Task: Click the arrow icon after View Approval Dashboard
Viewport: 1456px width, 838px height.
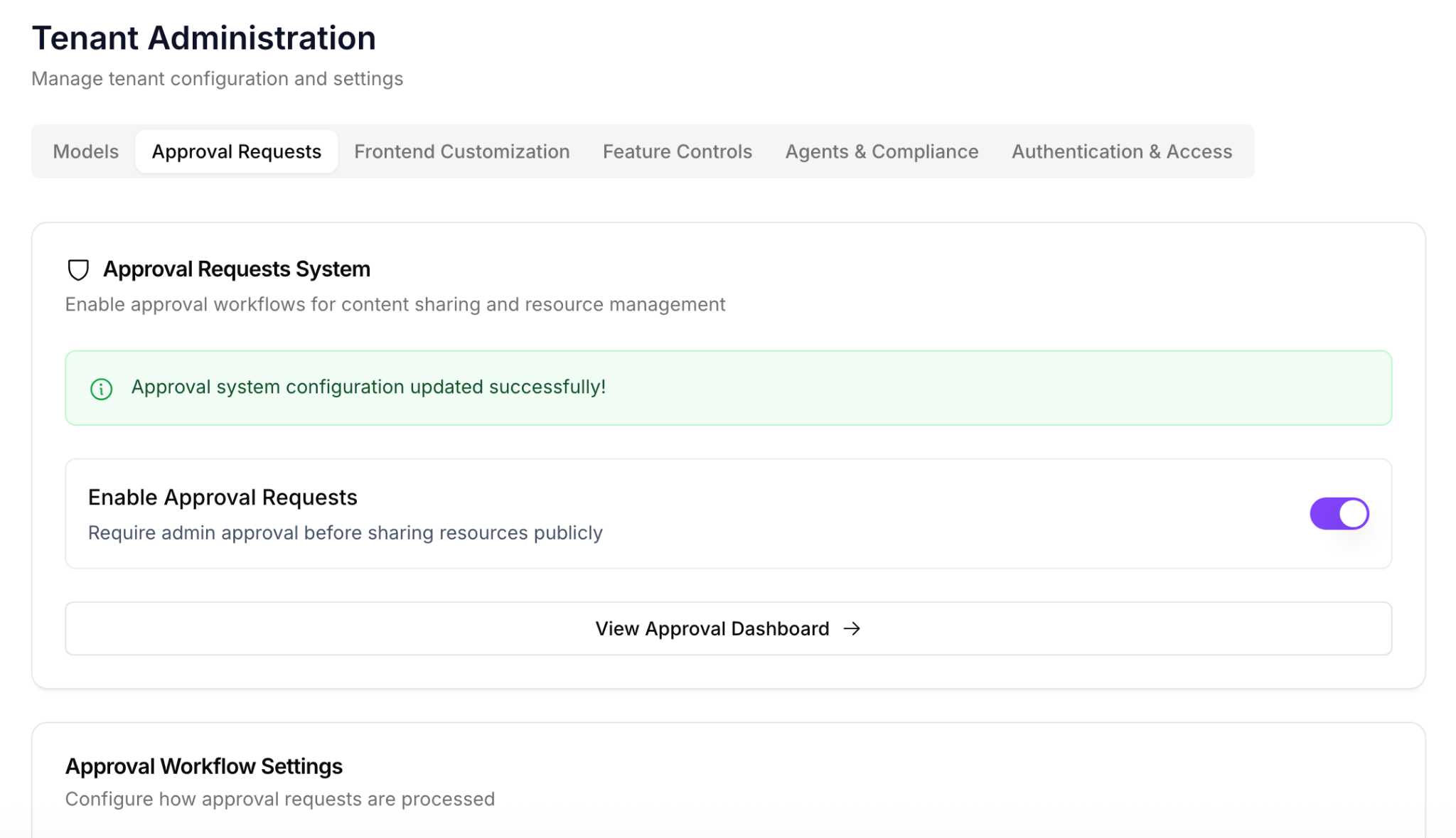Action: point(851,628)
